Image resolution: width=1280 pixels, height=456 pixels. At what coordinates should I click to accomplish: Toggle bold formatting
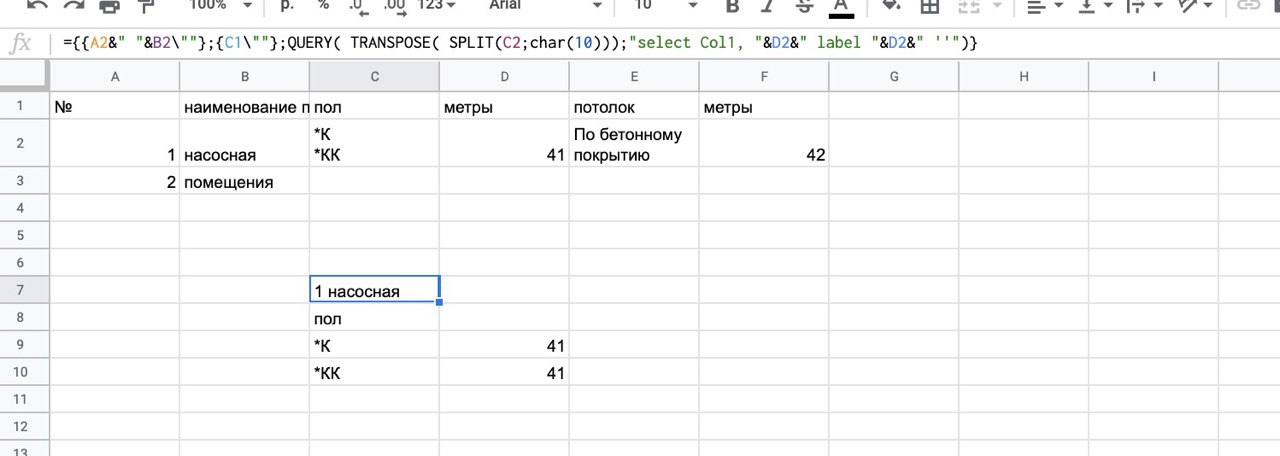click(x=732, y=6)
